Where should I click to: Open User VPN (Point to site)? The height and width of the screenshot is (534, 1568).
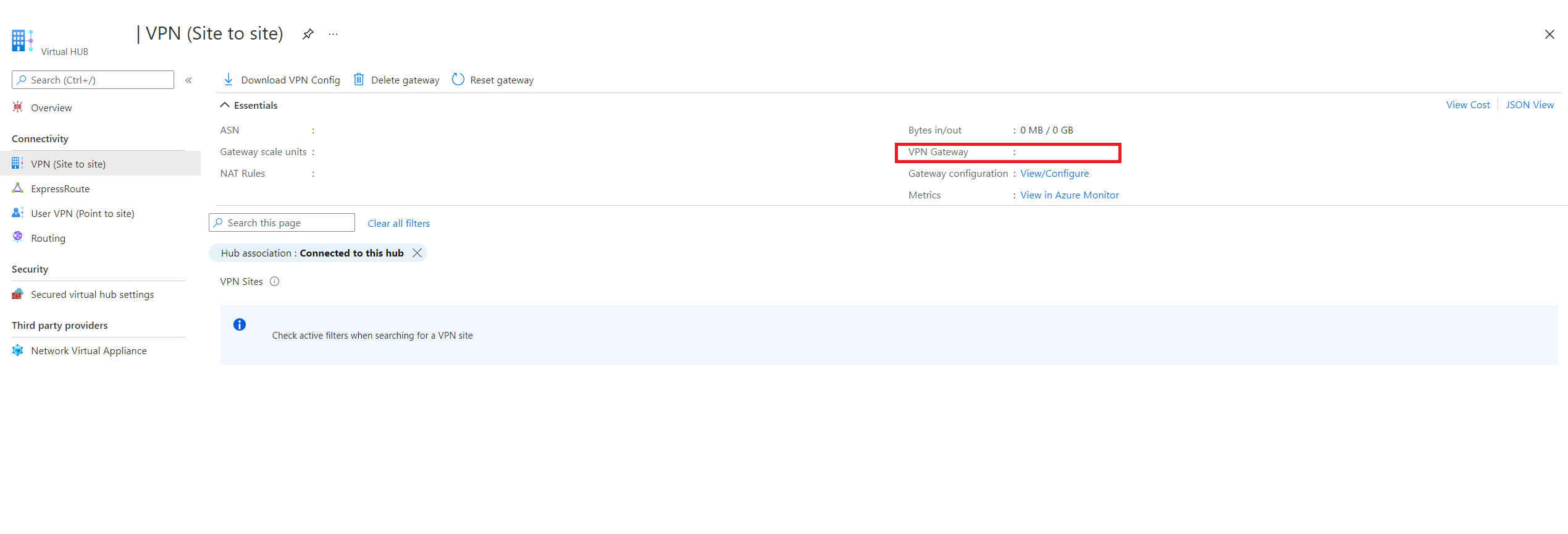(83, 213)
